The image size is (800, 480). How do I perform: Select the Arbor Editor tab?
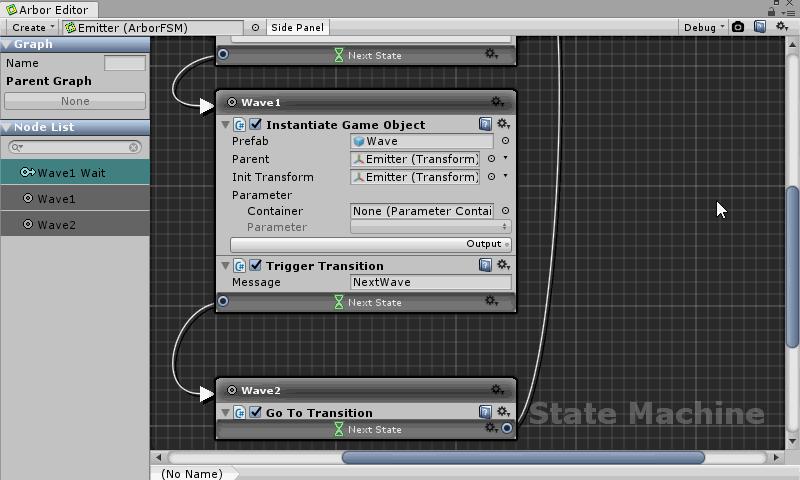(x=49, y=10)
